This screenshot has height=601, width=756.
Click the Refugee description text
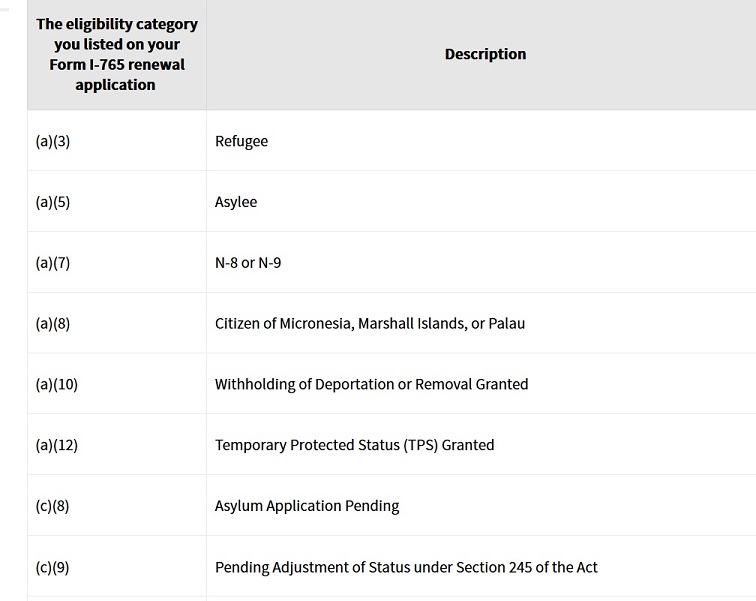(241, 141)
